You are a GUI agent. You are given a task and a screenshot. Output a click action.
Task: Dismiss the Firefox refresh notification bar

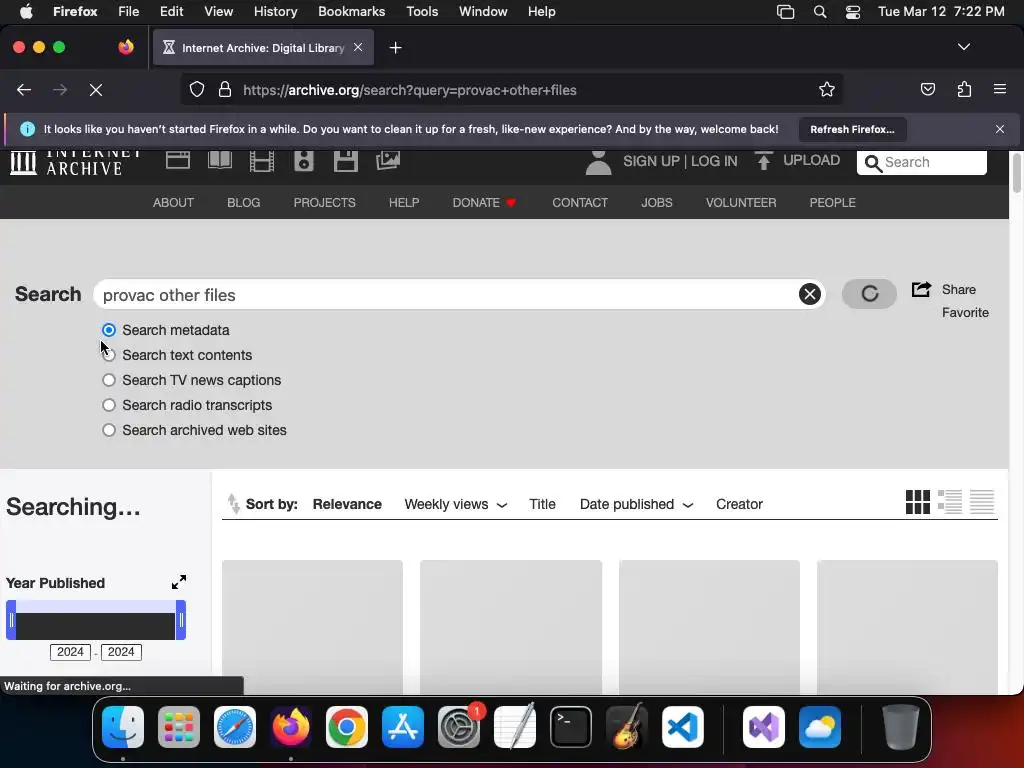(1000, 129)
